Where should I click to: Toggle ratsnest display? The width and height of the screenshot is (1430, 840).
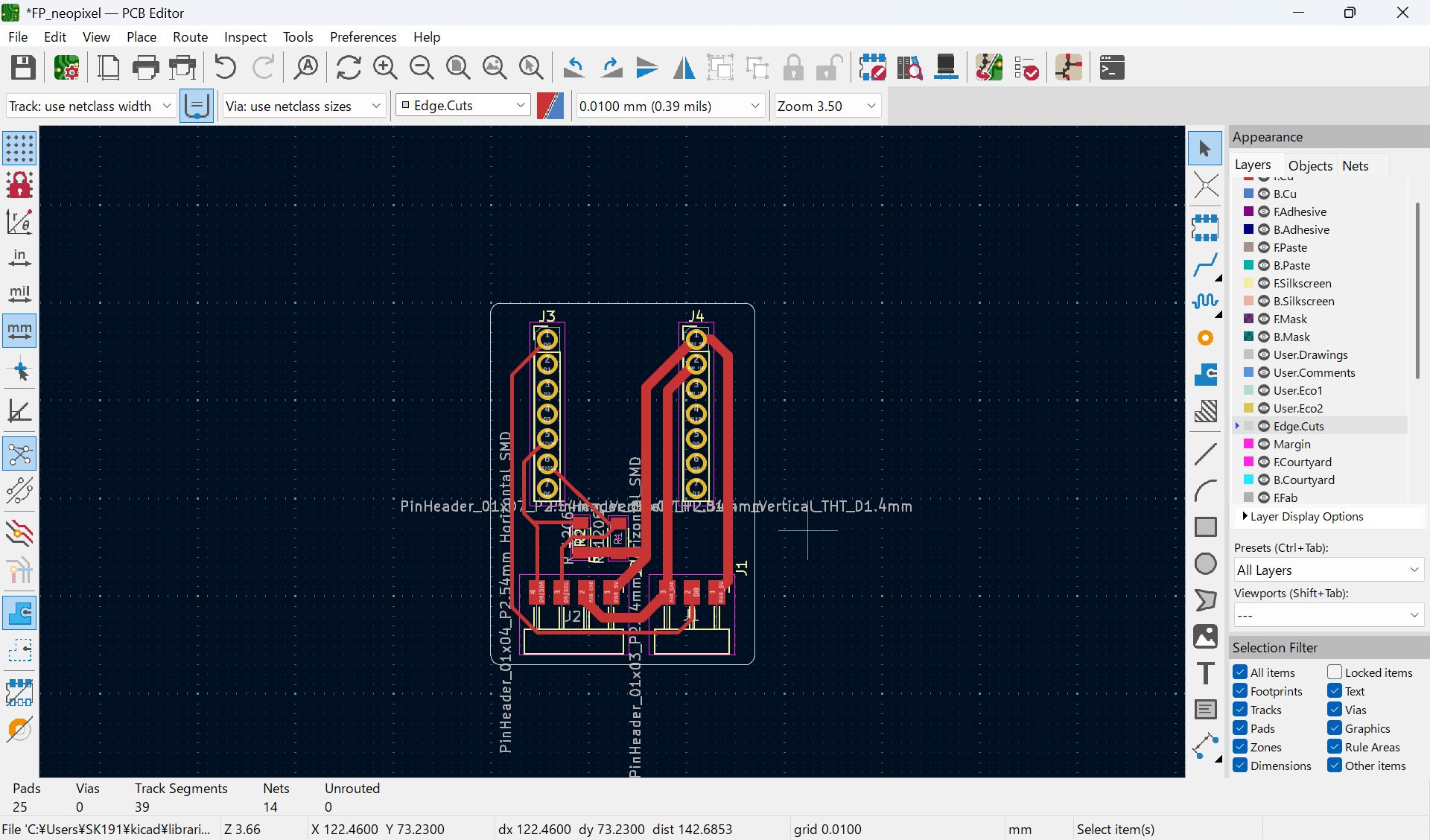tap(19, 454)
